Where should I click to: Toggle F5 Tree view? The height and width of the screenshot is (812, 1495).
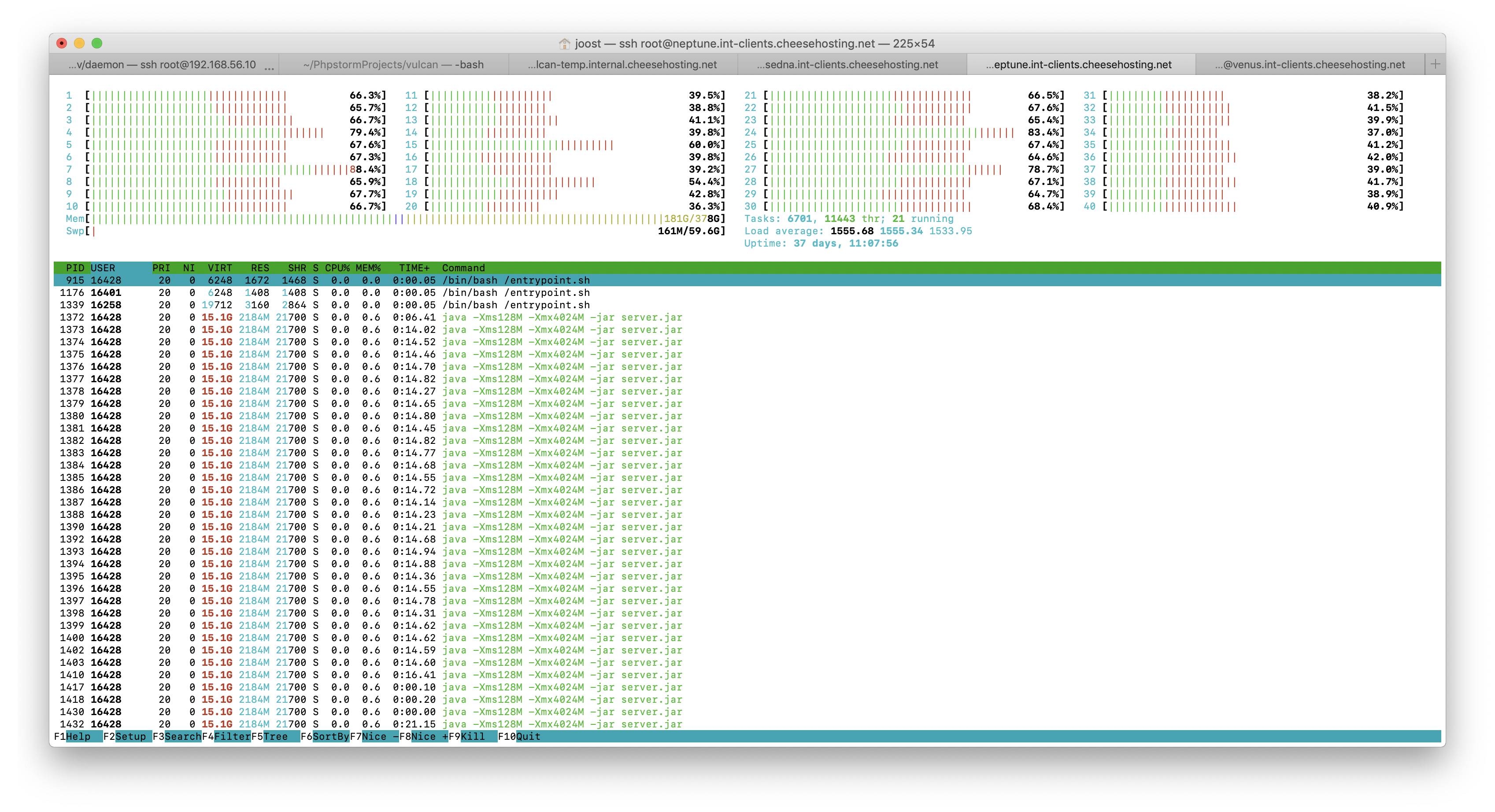275,737
